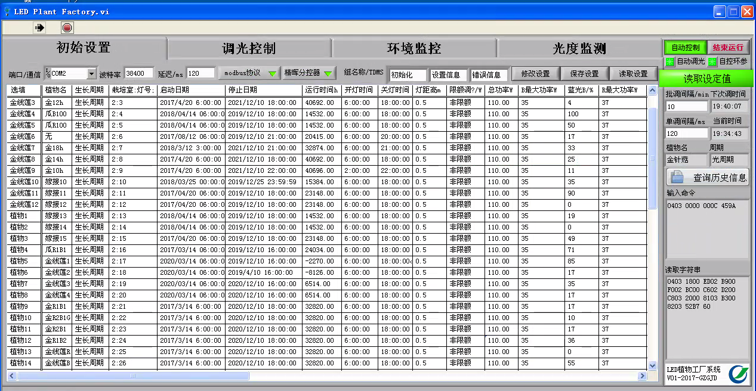Click the 蓝光B/% column header

(581, 90)
